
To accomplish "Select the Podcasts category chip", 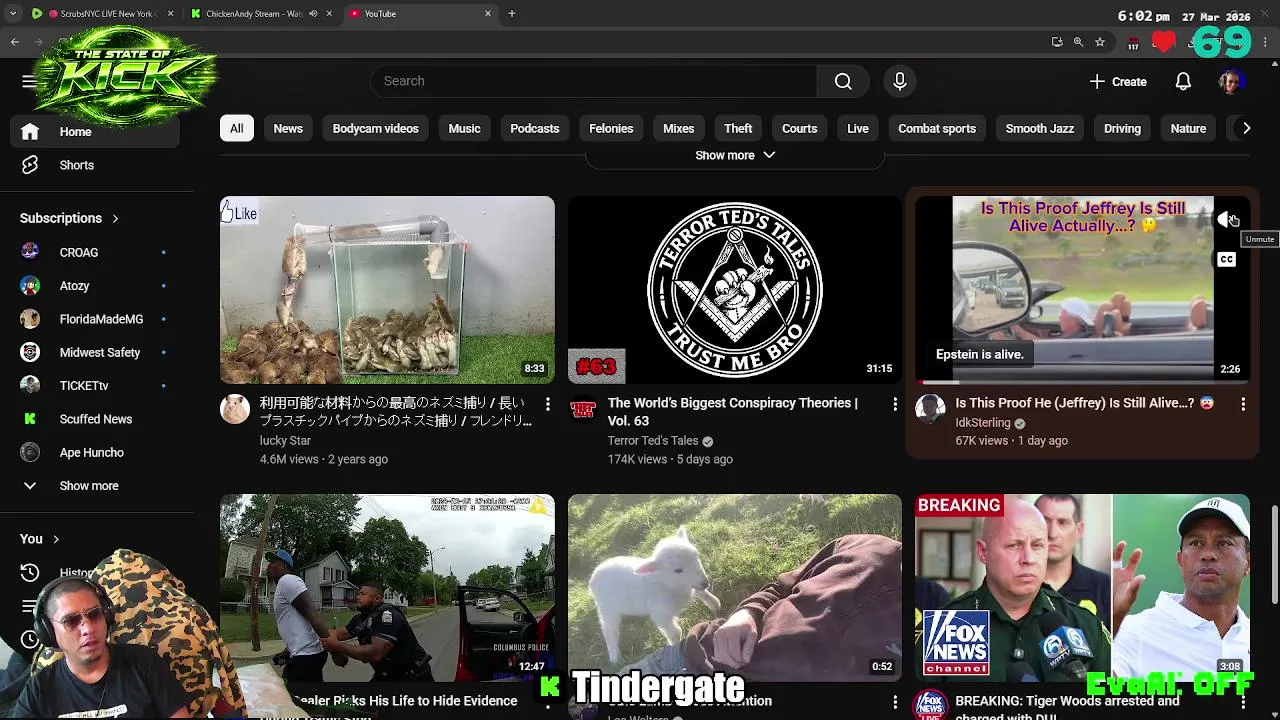I will (535, 128).
